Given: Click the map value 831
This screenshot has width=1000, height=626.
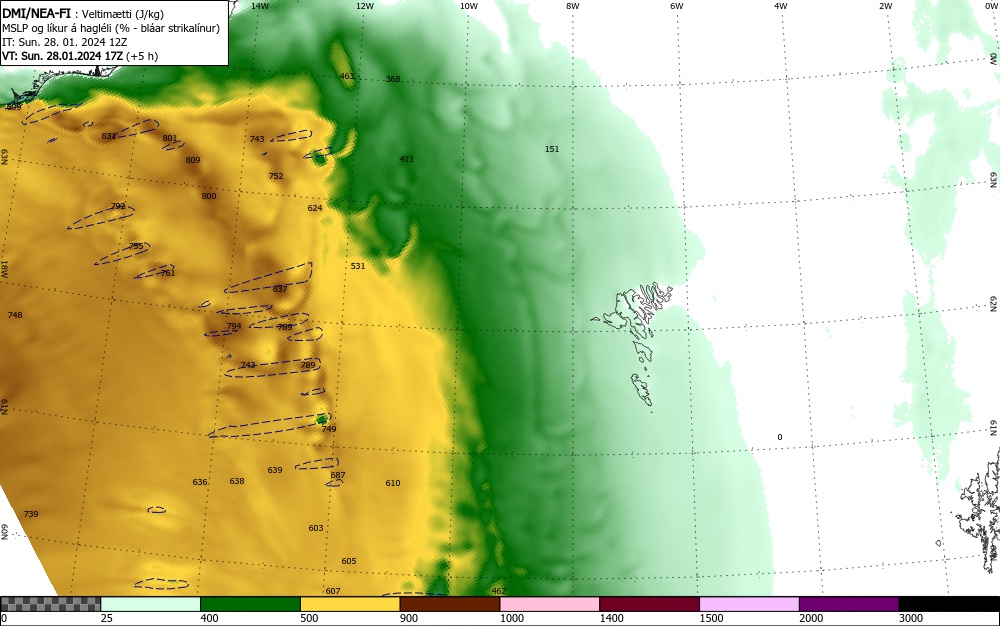Looking at the screenshot, I should point(108,136).
